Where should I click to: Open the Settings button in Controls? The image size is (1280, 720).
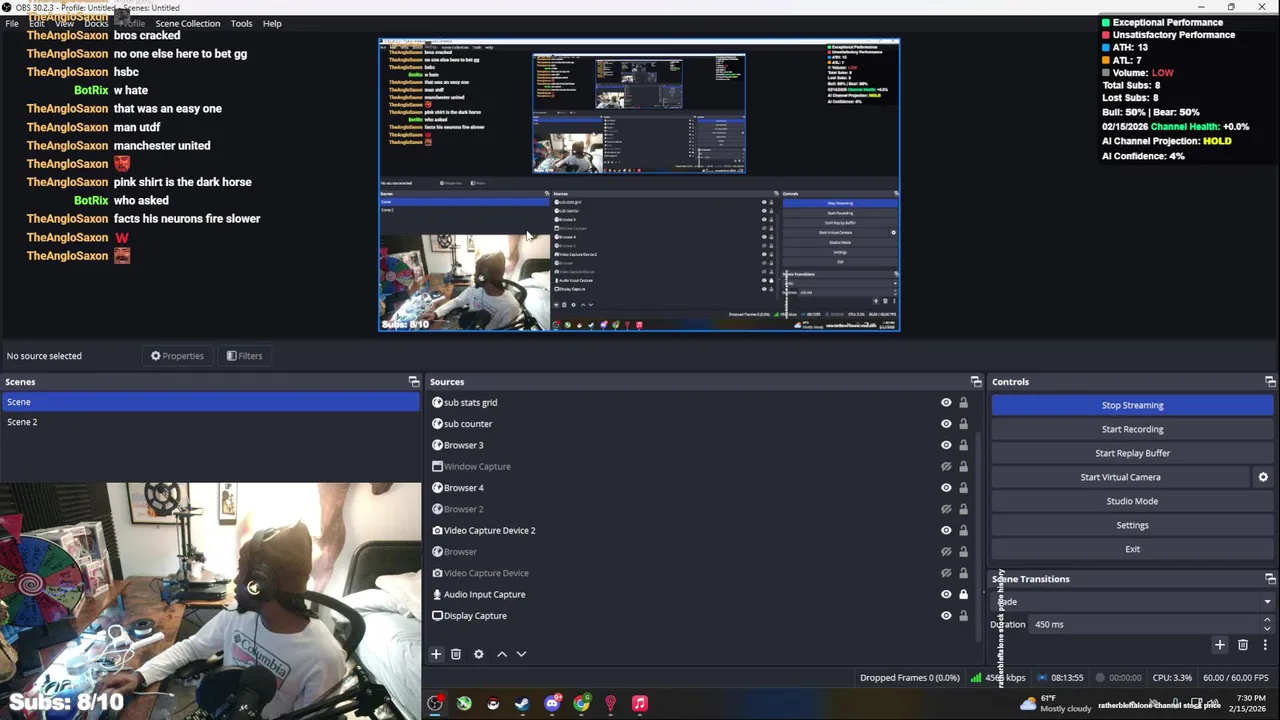(x=1132, y=525)
